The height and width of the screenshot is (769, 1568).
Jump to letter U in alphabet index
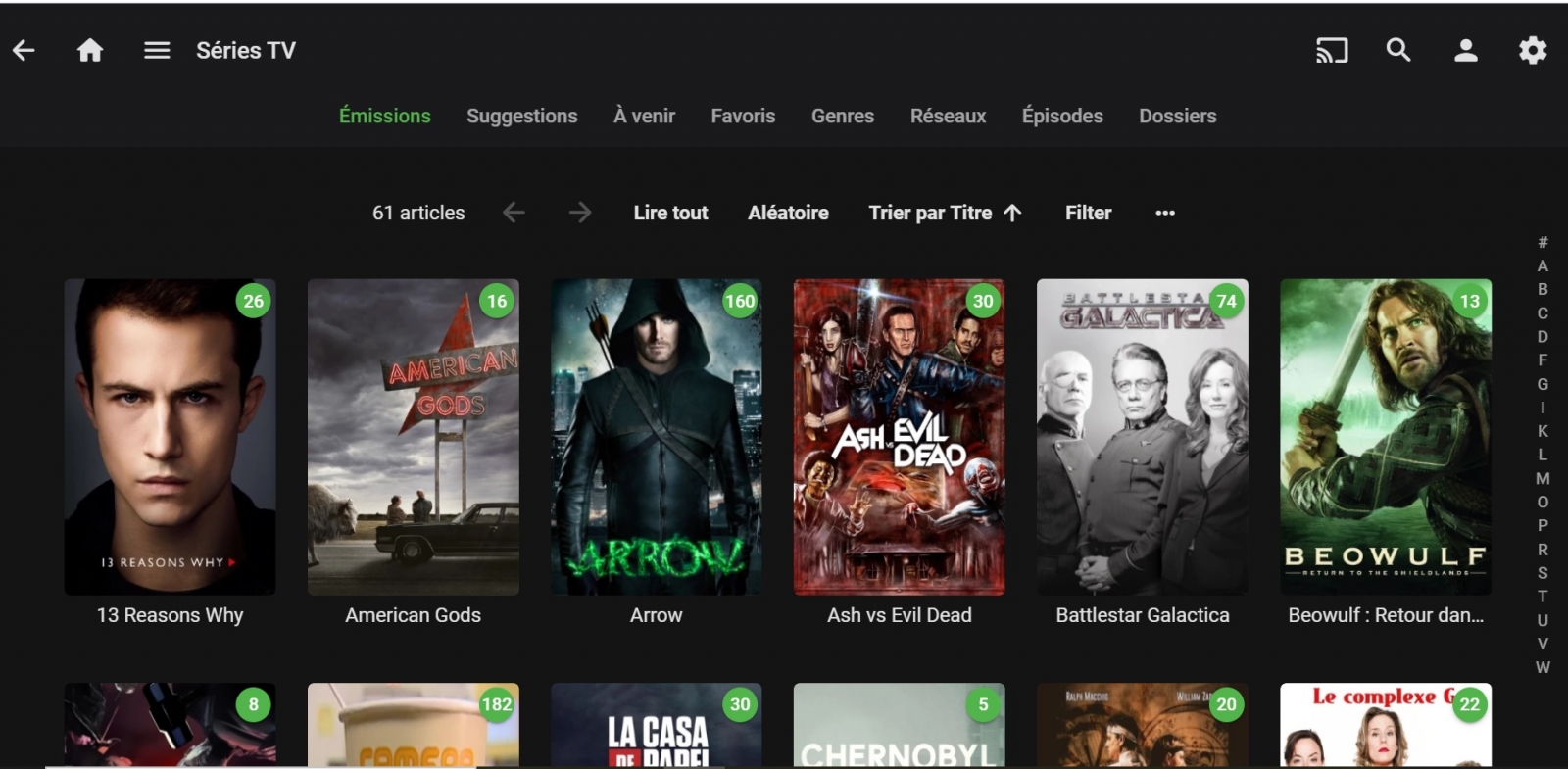coord(1543,620)
